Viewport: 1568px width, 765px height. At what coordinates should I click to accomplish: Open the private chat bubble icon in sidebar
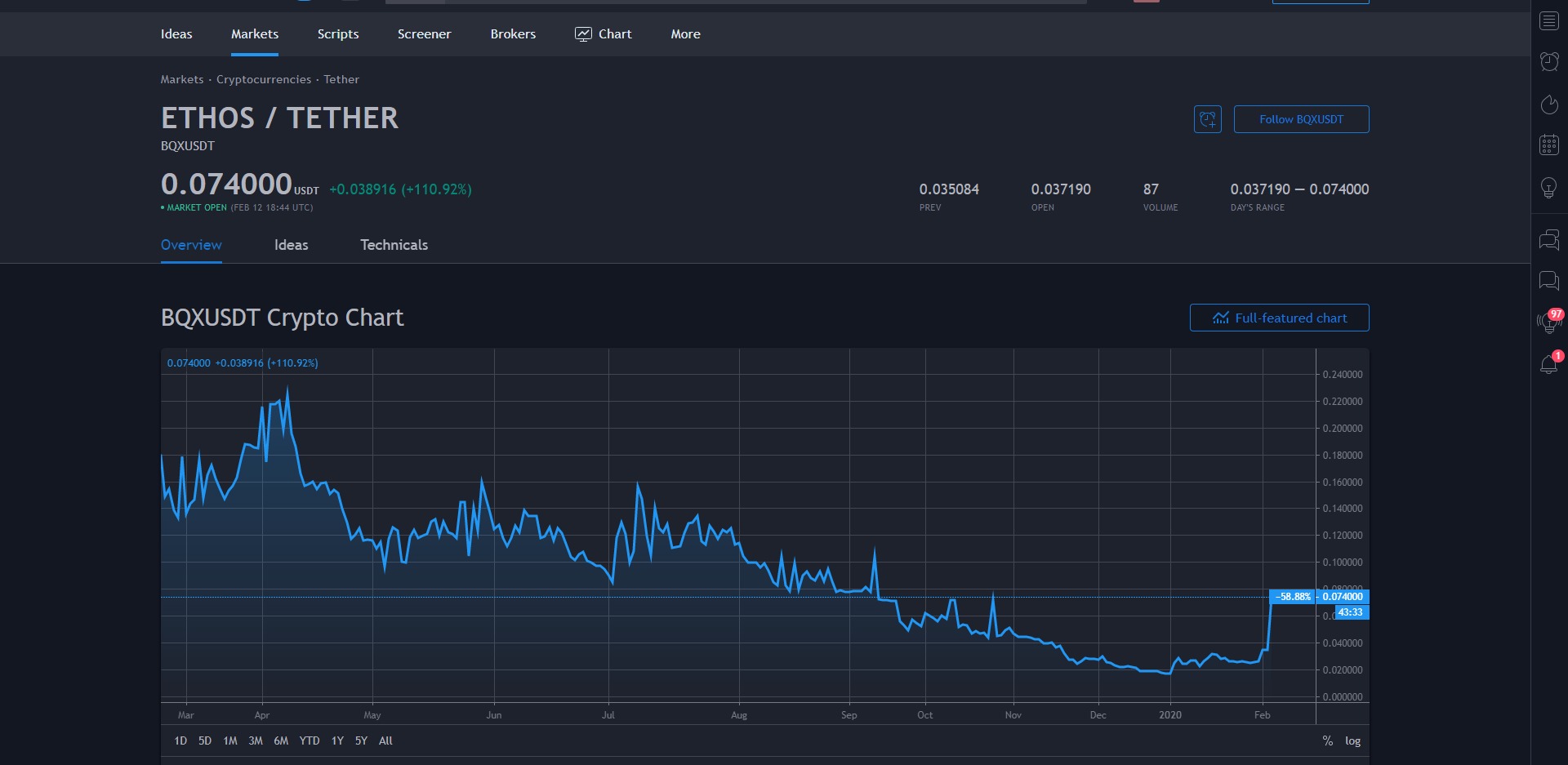(x=1549, y=281)
